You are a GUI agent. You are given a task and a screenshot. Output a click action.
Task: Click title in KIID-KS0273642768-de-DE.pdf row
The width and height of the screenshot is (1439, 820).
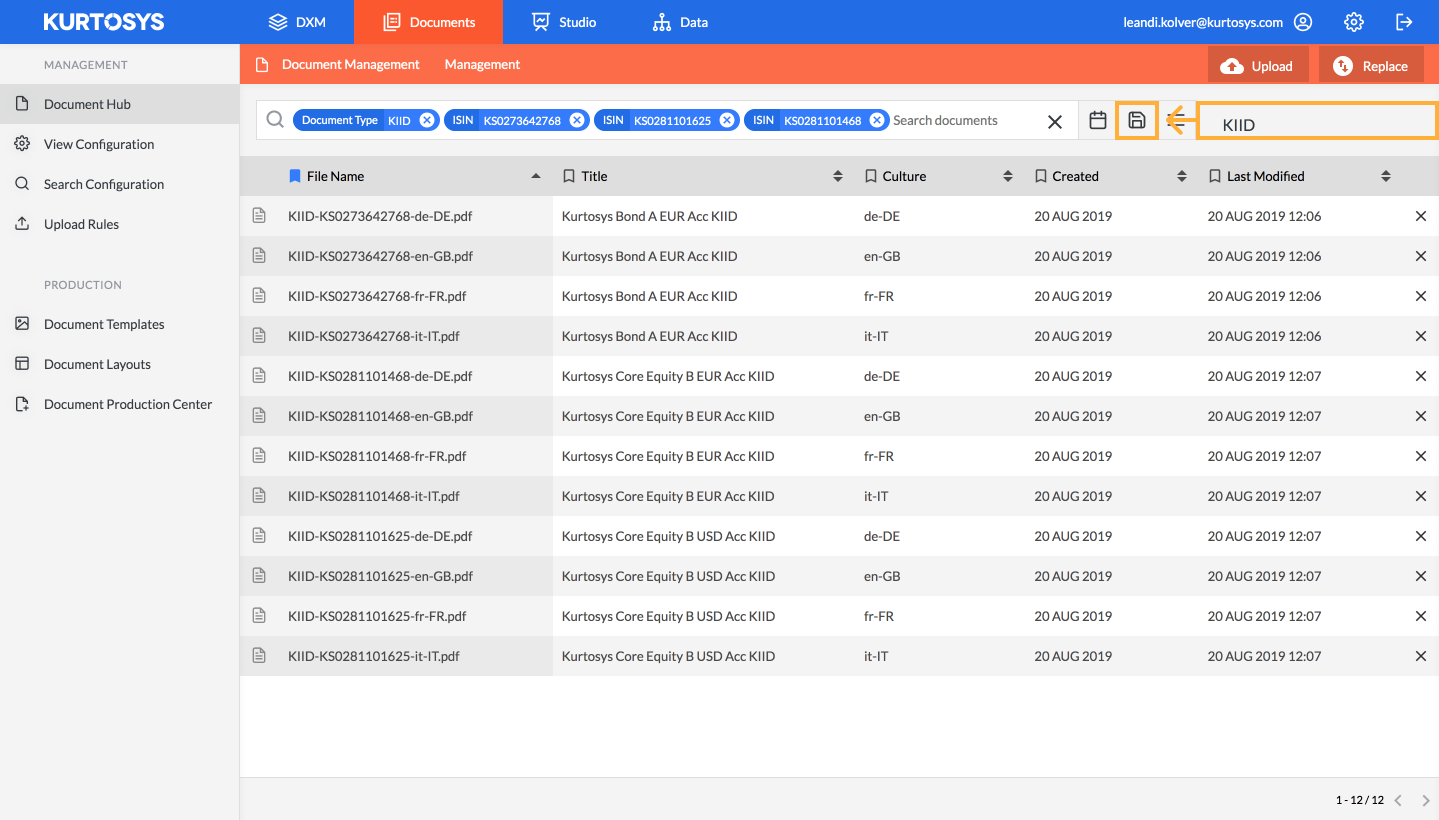(x=650, y=216)
